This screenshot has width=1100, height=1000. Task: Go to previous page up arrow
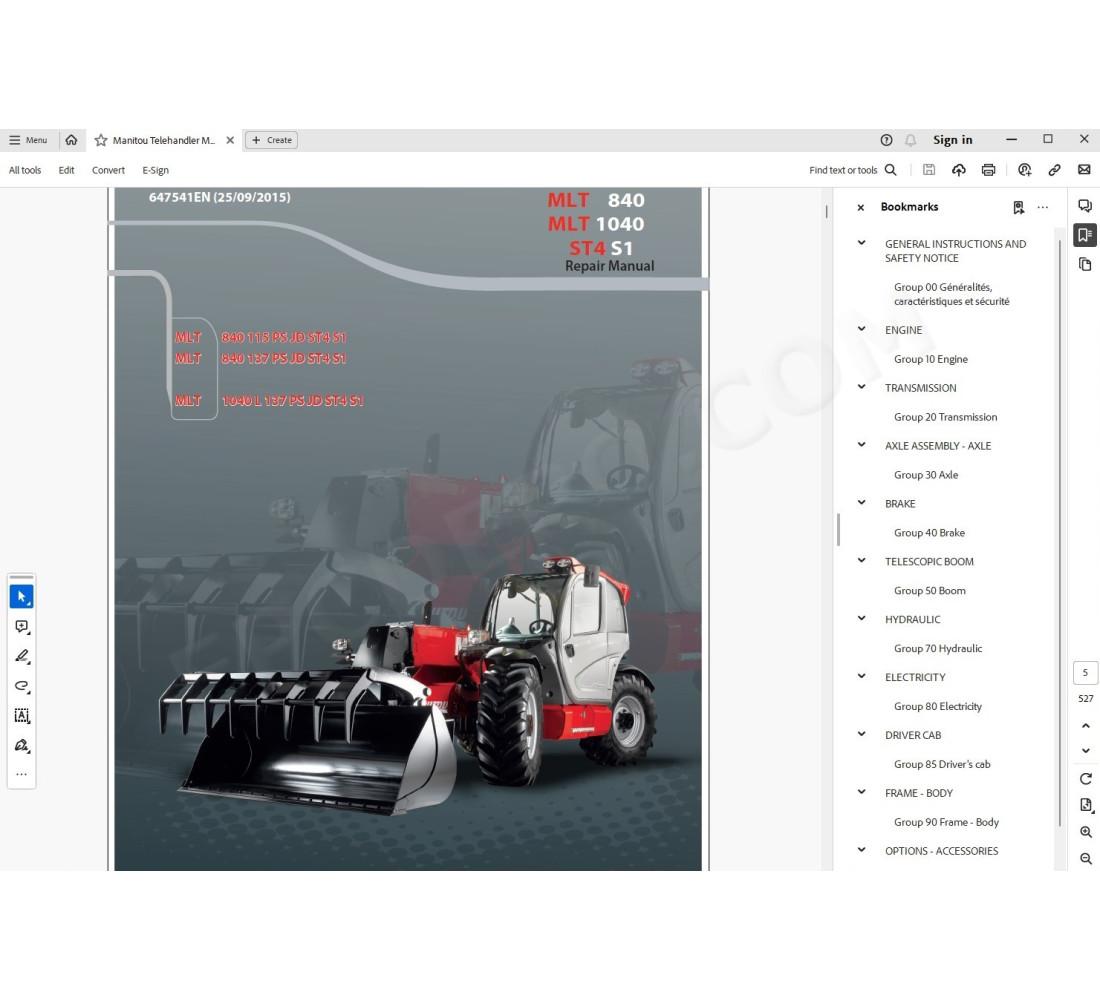(x=1085, y=726)
